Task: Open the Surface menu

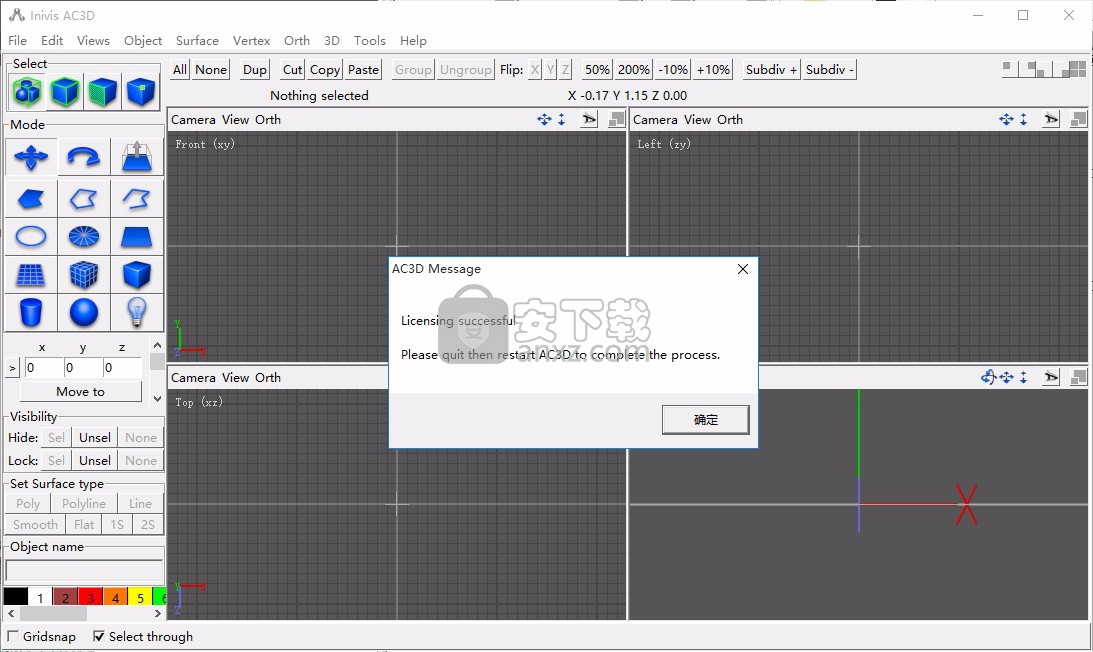Action: [197, 40]
